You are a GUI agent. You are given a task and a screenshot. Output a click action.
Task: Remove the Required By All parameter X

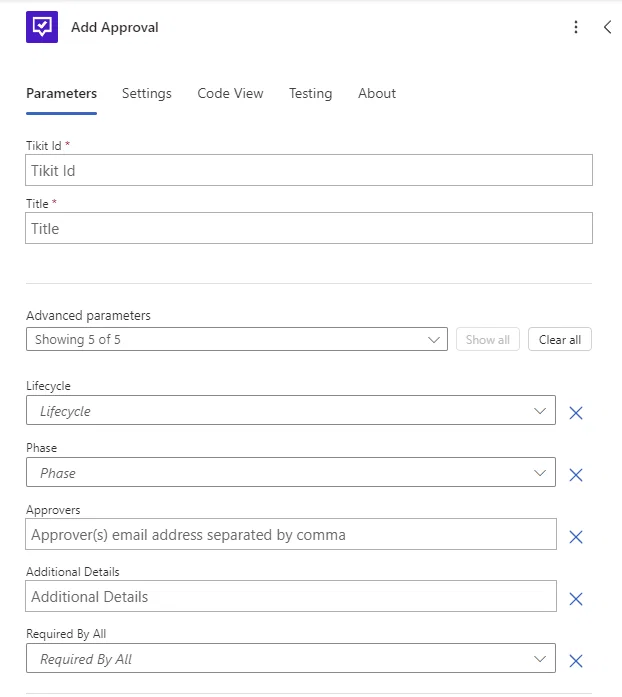click(x=576, y=661)
